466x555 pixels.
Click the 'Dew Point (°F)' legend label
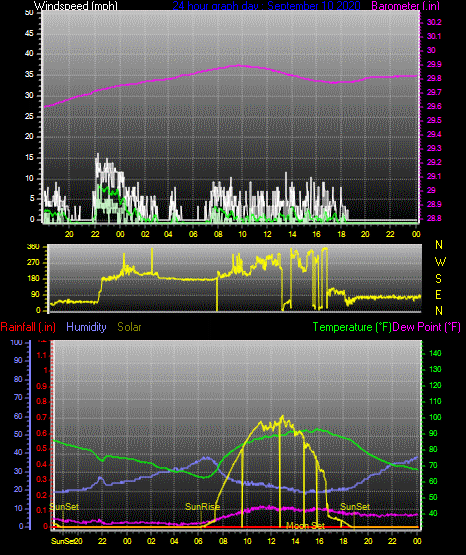tap(427, 327)
